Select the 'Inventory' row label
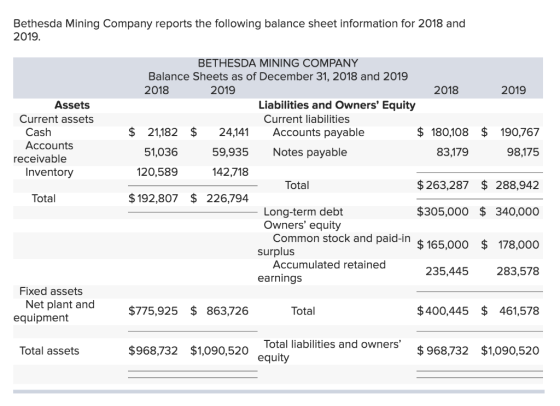The width and height of the screenshot is (560, 406). [49, 172]
